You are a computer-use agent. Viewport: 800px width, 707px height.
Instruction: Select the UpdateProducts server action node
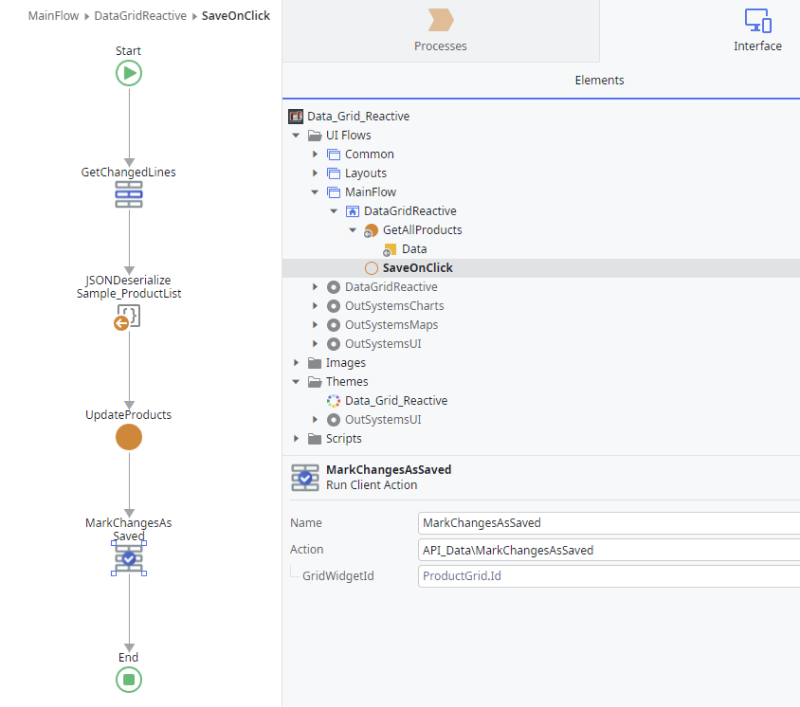click(128, 437)
